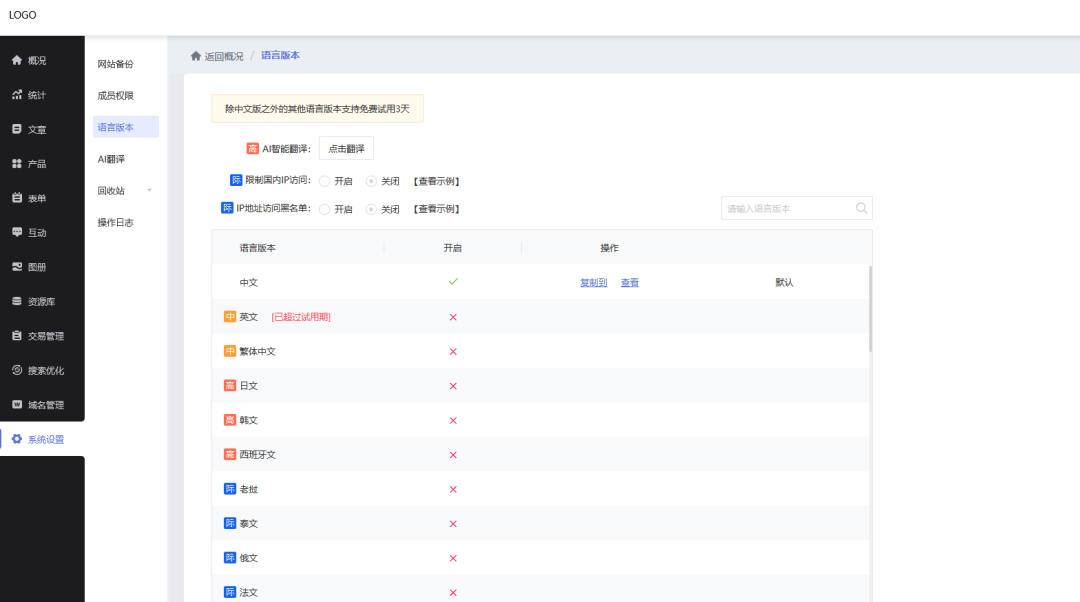Open 回收站 menu item

tap(111, 191)
